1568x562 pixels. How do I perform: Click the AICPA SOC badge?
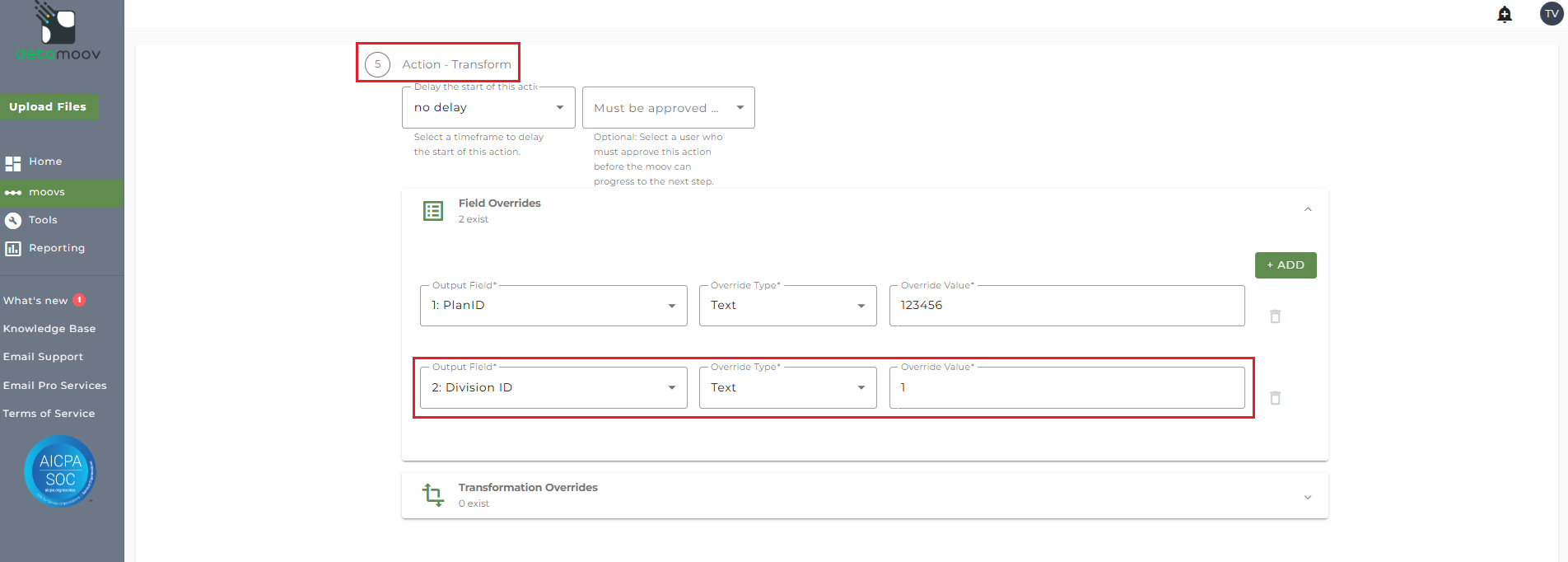point(60,471)
